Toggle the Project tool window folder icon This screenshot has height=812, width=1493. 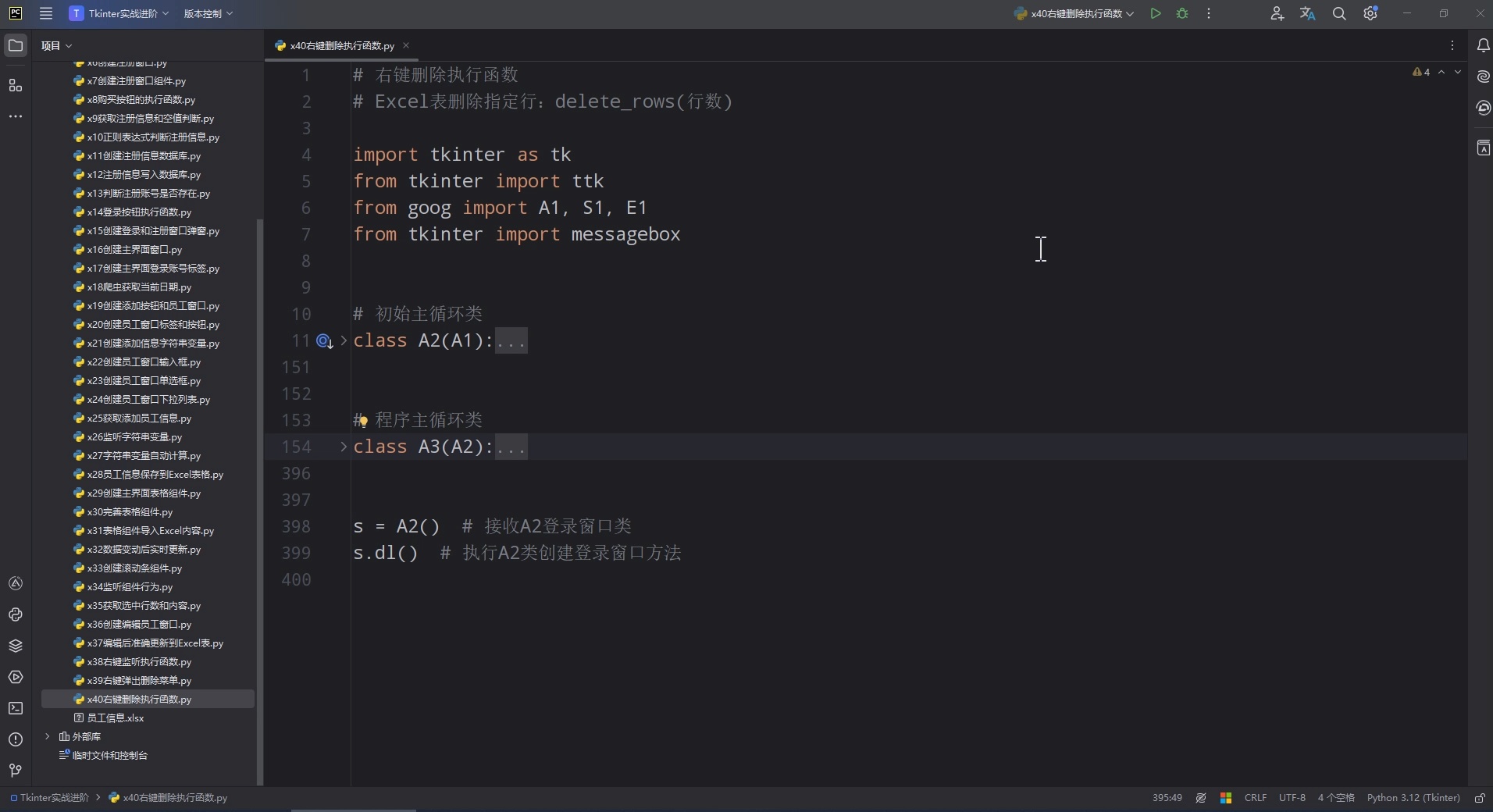16,45
